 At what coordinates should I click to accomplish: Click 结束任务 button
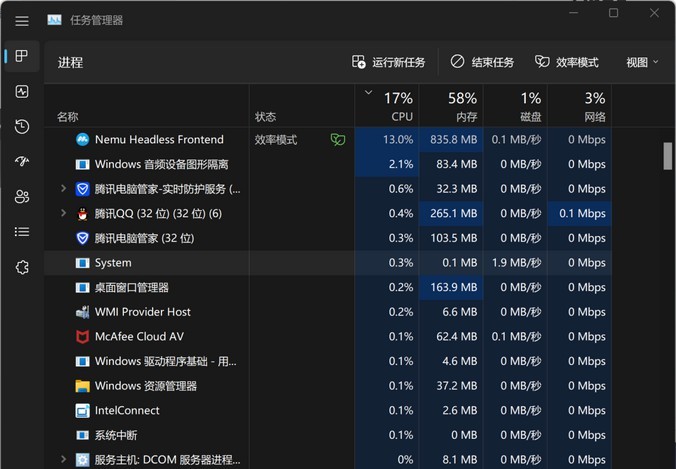pos(482,63)
